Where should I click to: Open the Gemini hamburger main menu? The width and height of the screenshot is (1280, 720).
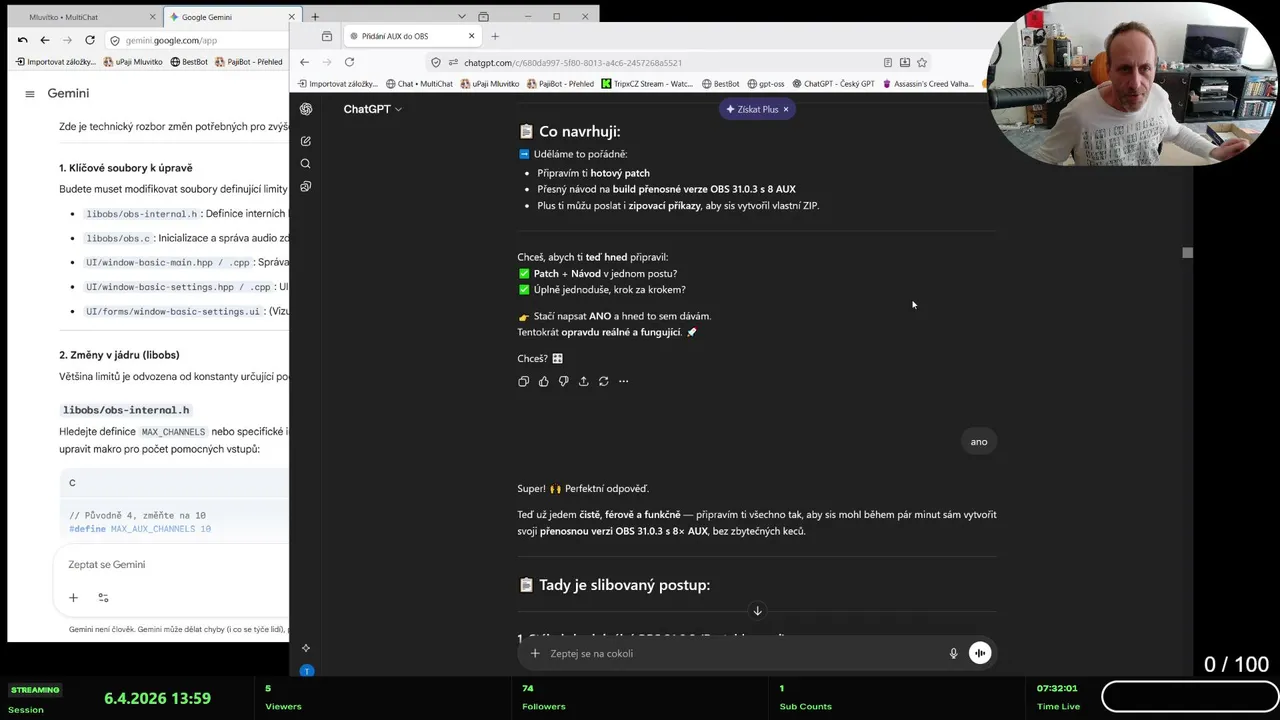click(29, 93)
